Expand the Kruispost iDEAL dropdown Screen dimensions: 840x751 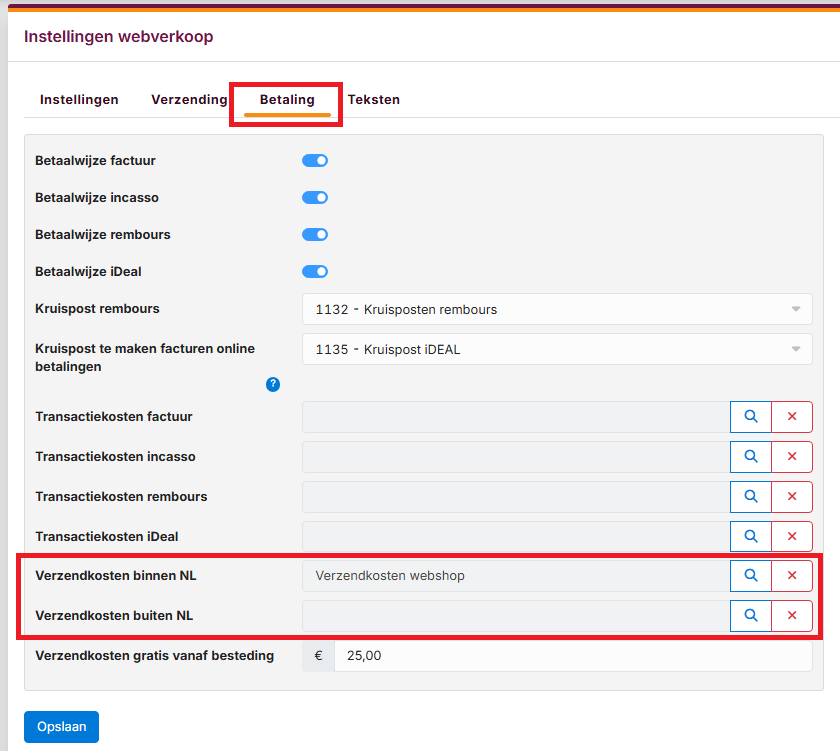557,349
